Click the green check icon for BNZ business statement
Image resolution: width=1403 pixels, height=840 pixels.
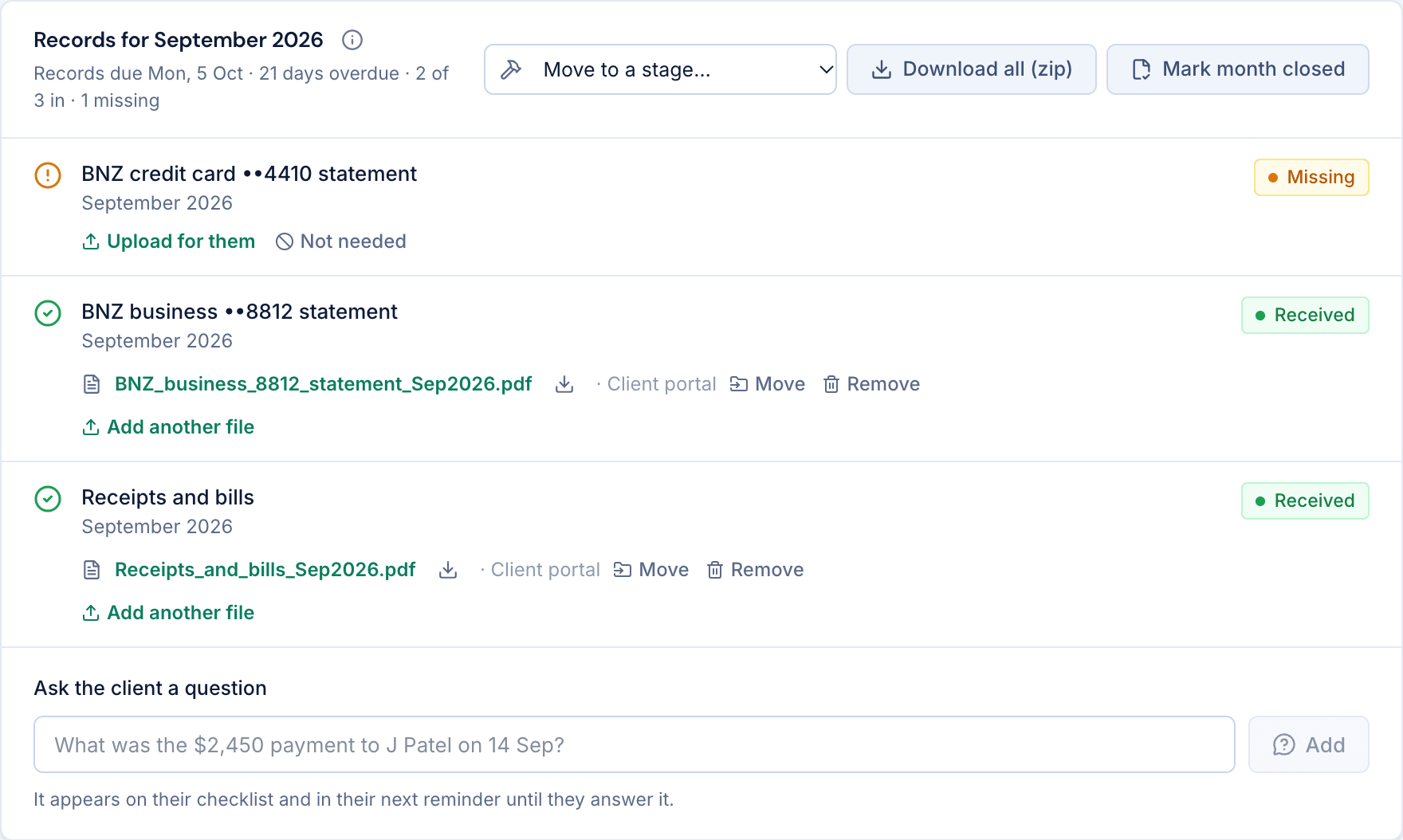tap(48, 313)
